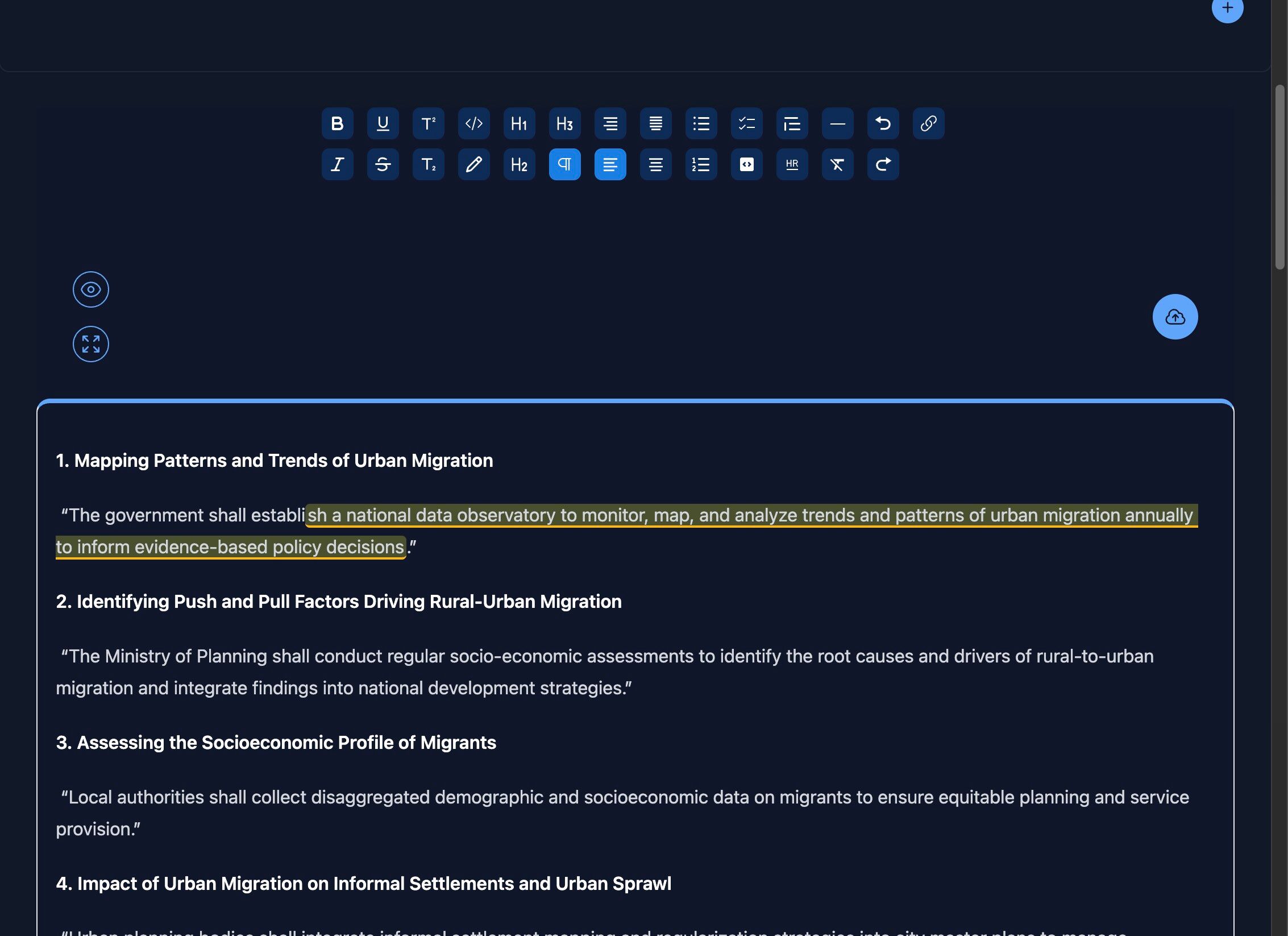Create a task checklist
Viewport: 1288px width, 936px height.
746,123
